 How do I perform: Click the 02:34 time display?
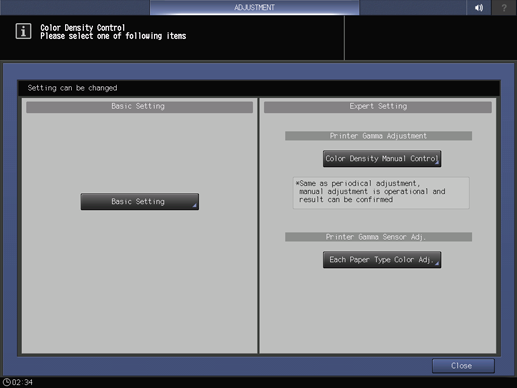point(22,382)
